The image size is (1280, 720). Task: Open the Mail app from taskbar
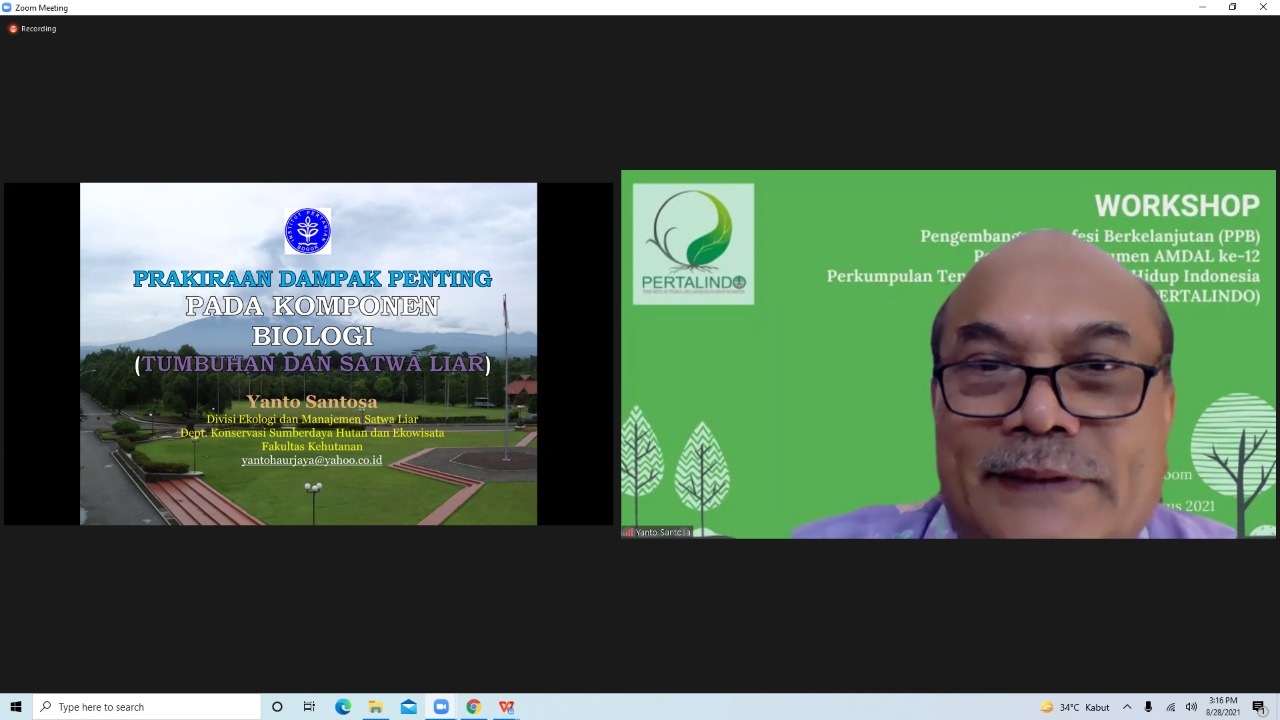click(x=408, y=707)
